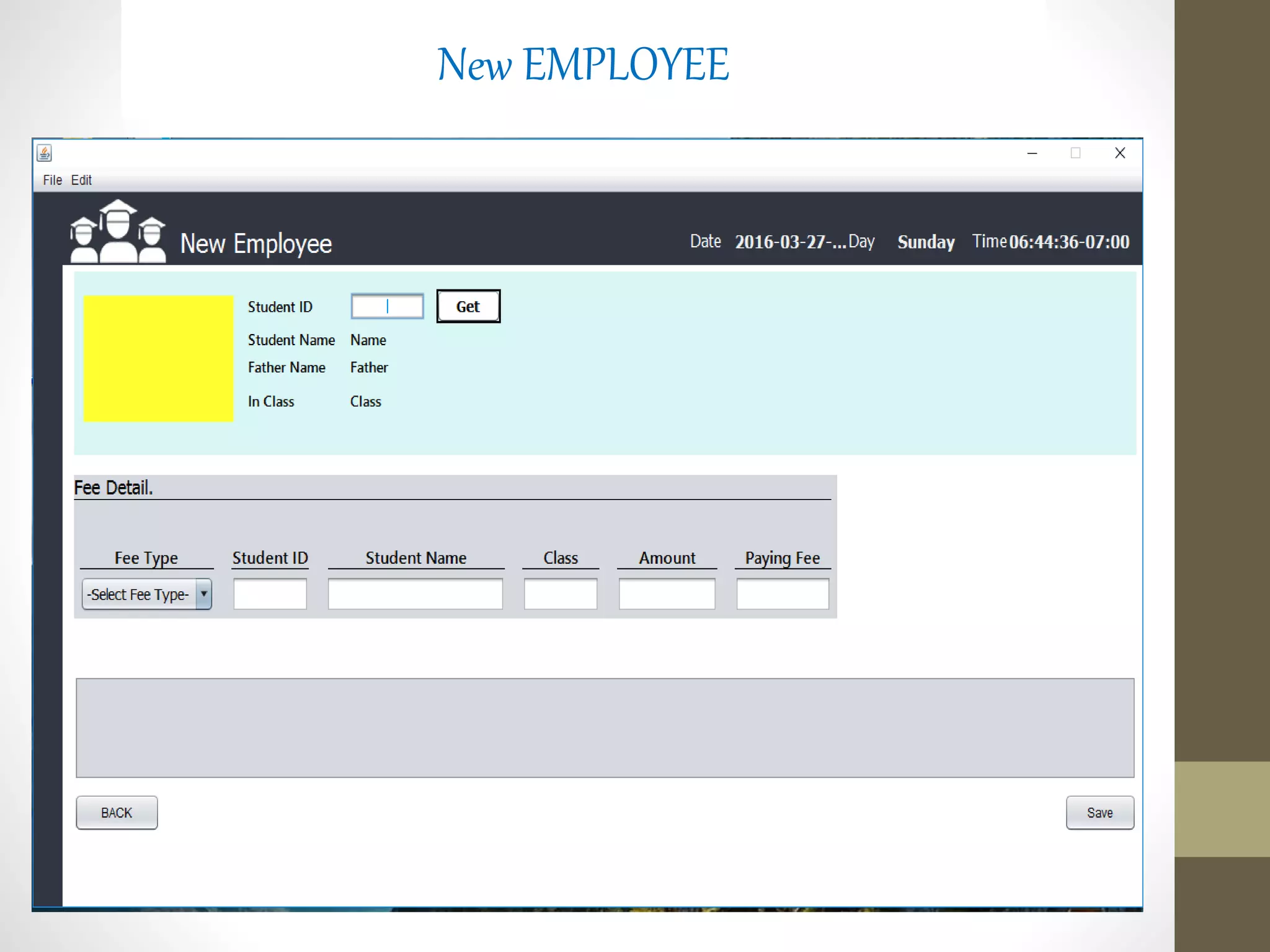Click the Fee Type column label
This screenshot has width=1270, height=952.
click(146, 558)
